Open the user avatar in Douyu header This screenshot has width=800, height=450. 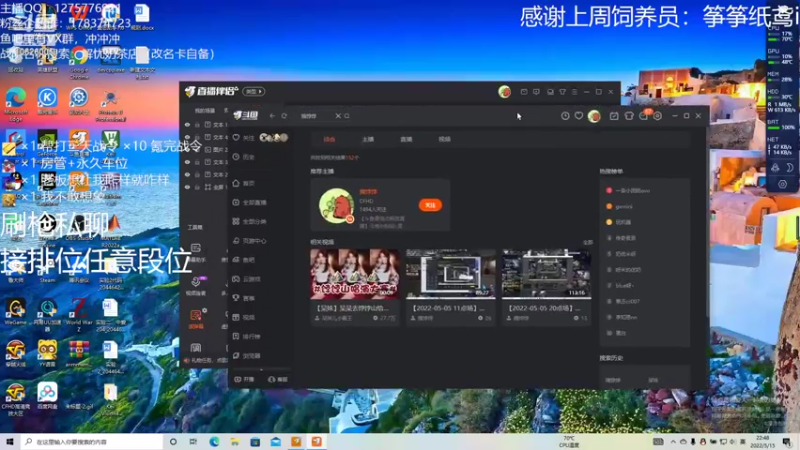594,116
